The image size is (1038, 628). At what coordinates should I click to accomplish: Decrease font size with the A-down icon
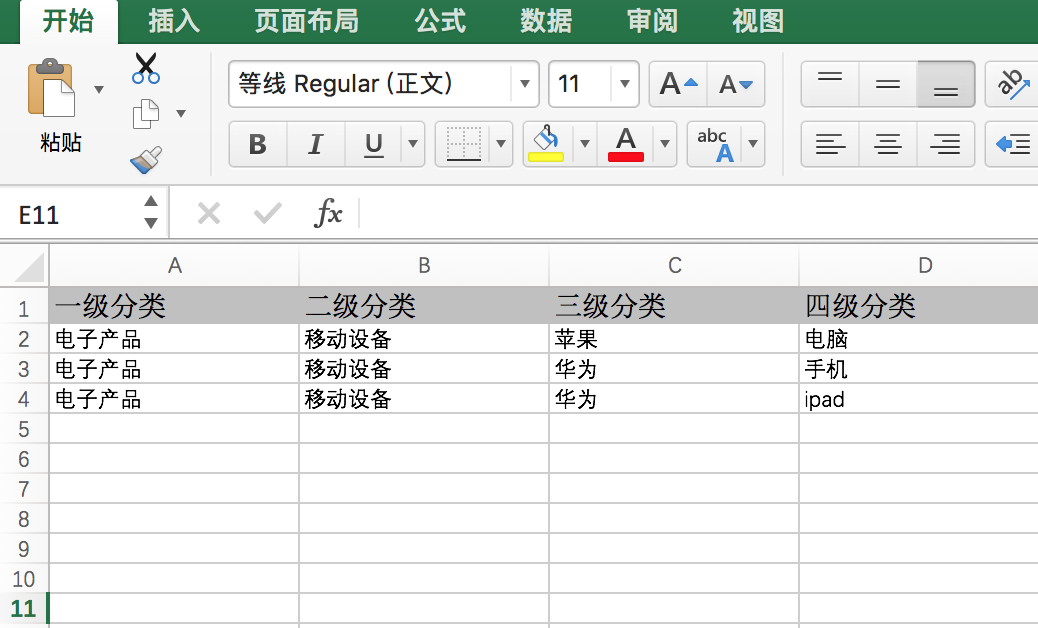[x=737, y=84]
